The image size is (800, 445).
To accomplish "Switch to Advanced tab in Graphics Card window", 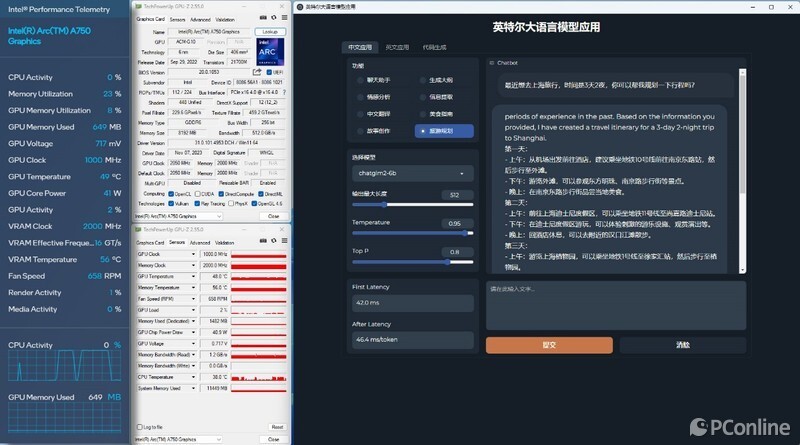I will click(200, 19).
